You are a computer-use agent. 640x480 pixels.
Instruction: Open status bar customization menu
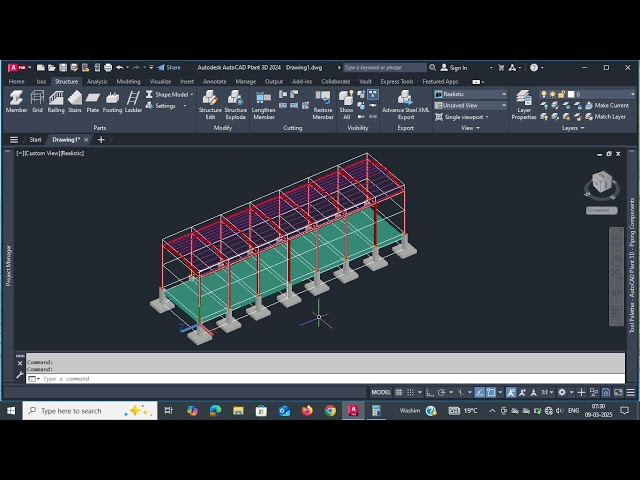click(x=631, y=392)
